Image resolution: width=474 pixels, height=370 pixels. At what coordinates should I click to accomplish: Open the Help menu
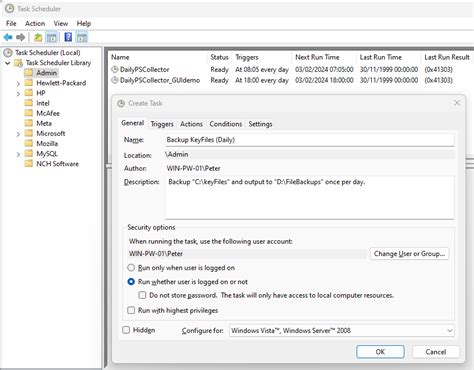[84, 23]
